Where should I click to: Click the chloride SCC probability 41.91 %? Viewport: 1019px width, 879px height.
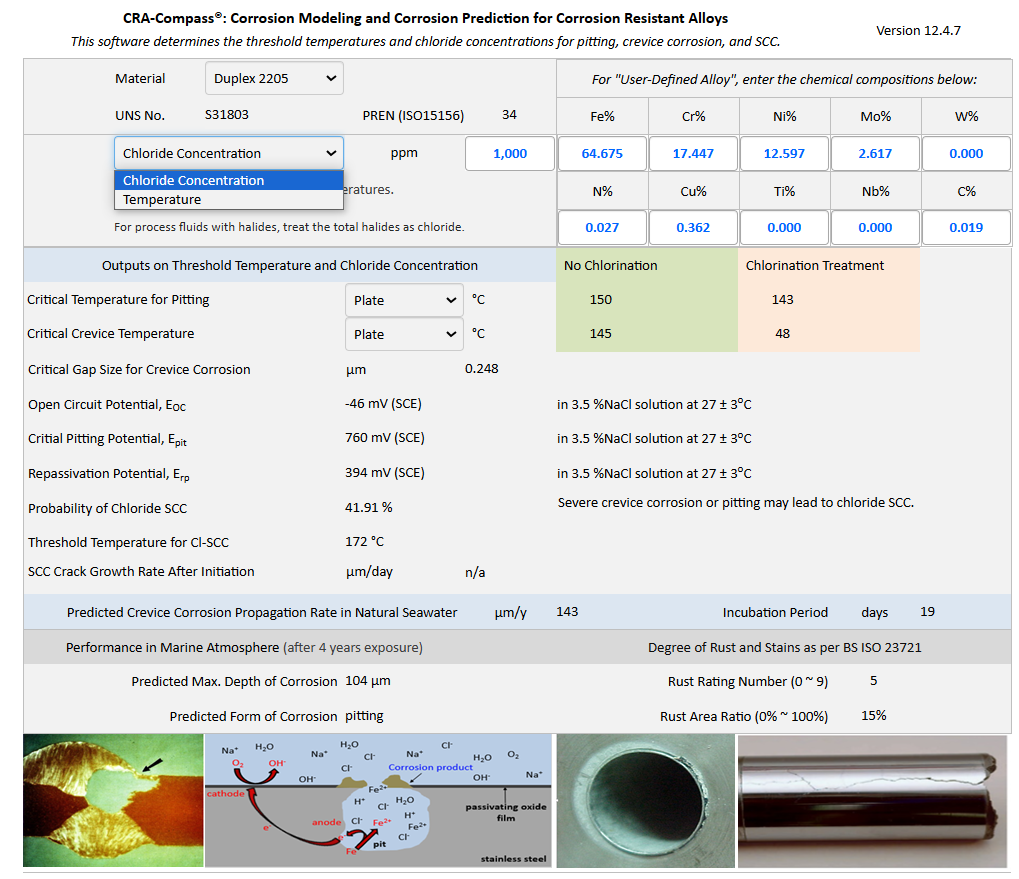click(368, 507)
